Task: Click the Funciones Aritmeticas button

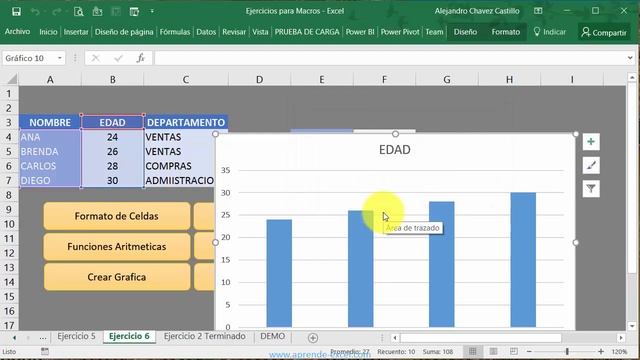Action: tap(117, 247)
